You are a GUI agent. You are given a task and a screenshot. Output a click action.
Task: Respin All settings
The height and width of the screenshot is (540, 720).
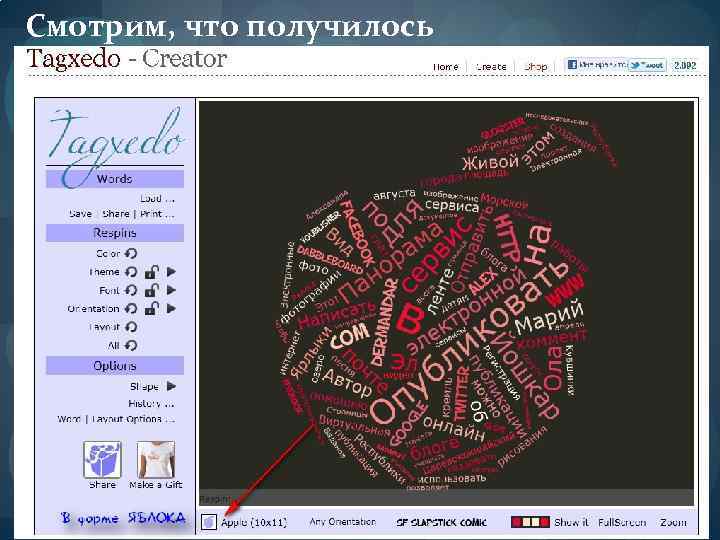coord(131,345)
